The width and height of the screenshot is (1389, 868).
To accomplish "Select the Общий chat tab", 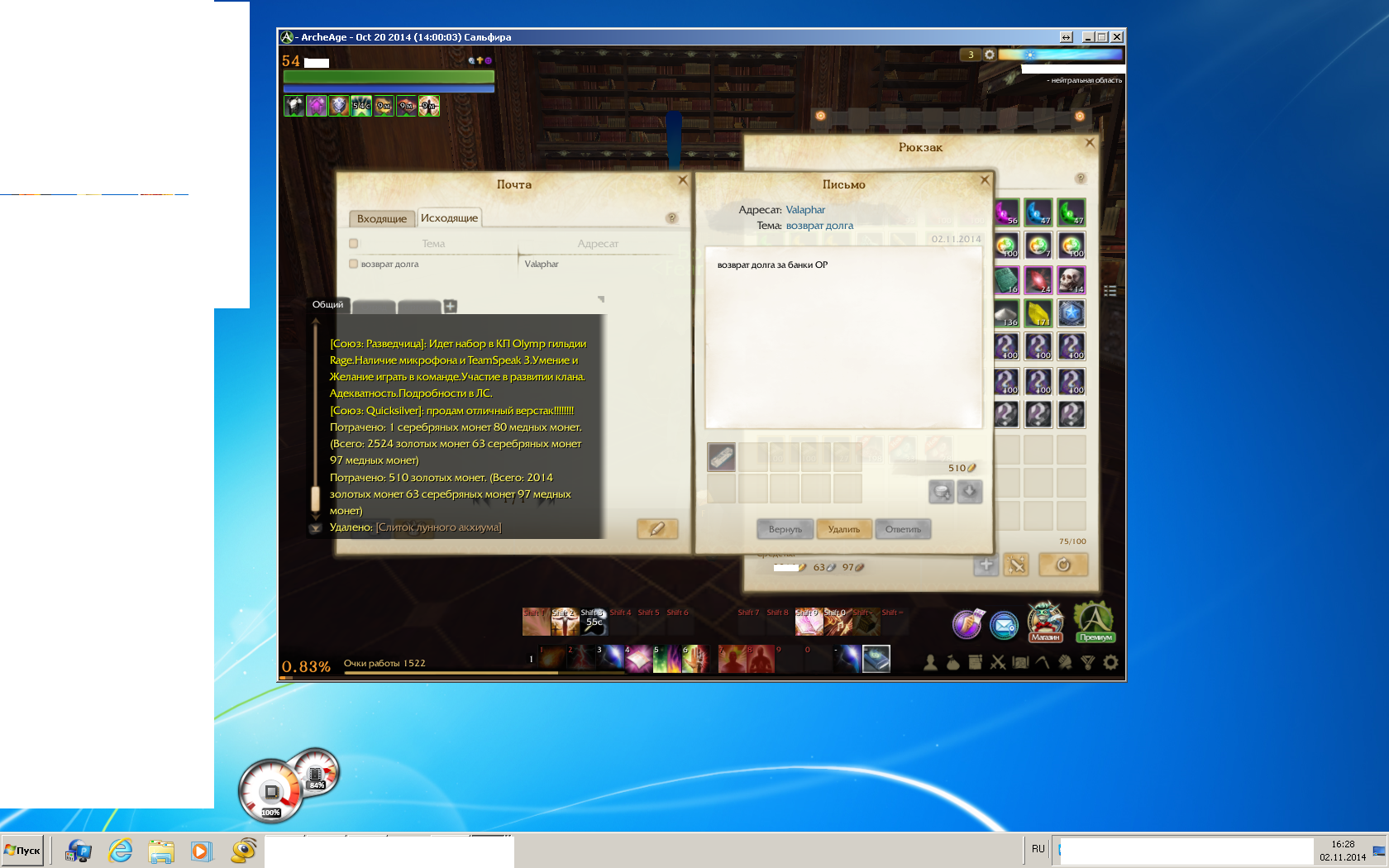I will coord(327,304).
